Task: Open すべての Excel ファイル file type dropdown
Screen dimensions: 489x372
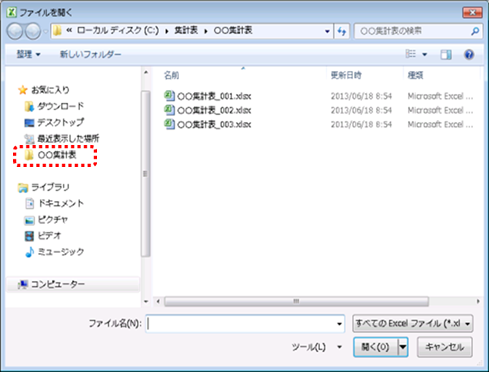Action: [413, 323]
